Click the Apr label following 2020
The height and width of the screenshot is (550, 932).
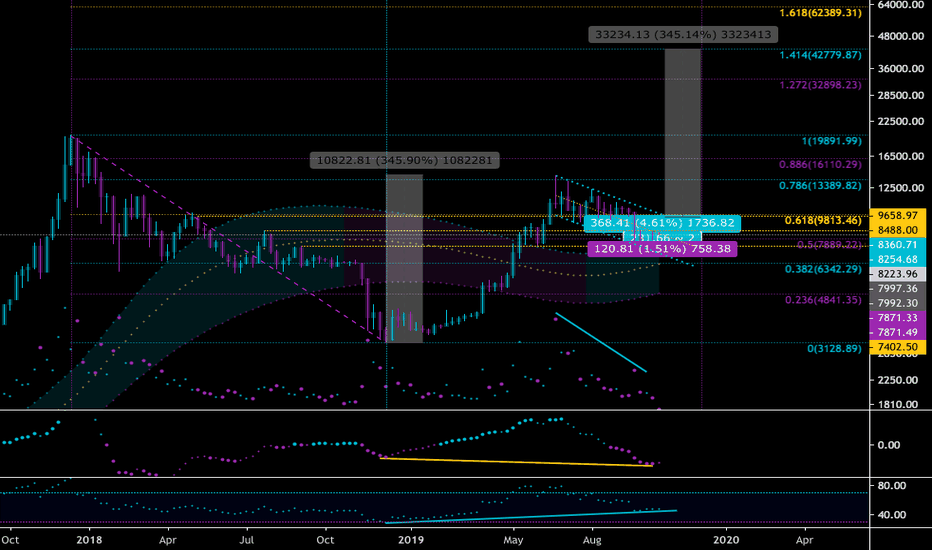click(x=804, y=540)
